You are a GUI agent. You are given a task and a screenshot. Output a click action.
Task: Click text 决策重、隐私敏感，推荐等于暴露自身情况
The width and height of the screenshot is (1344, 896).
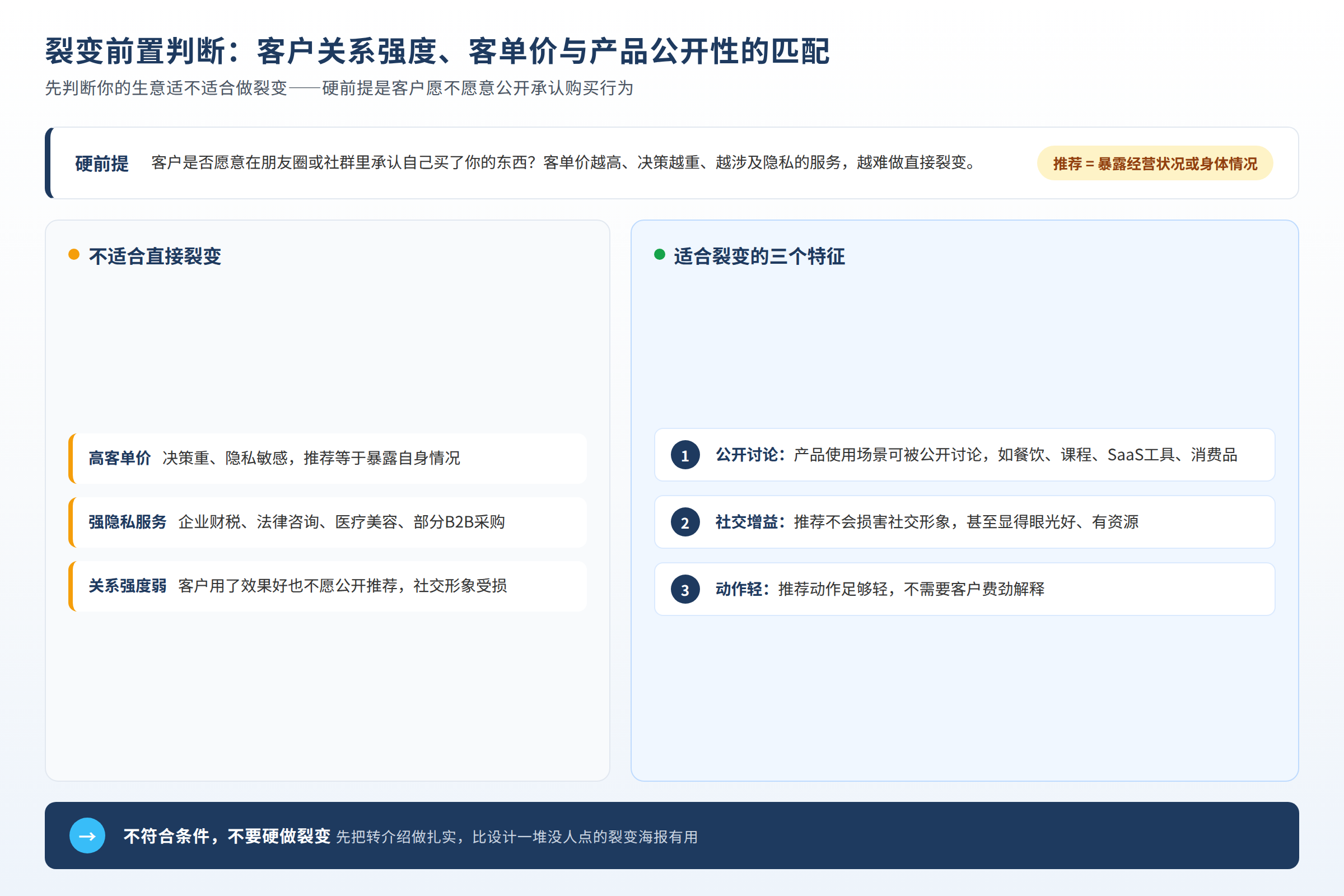coord(311,458)
